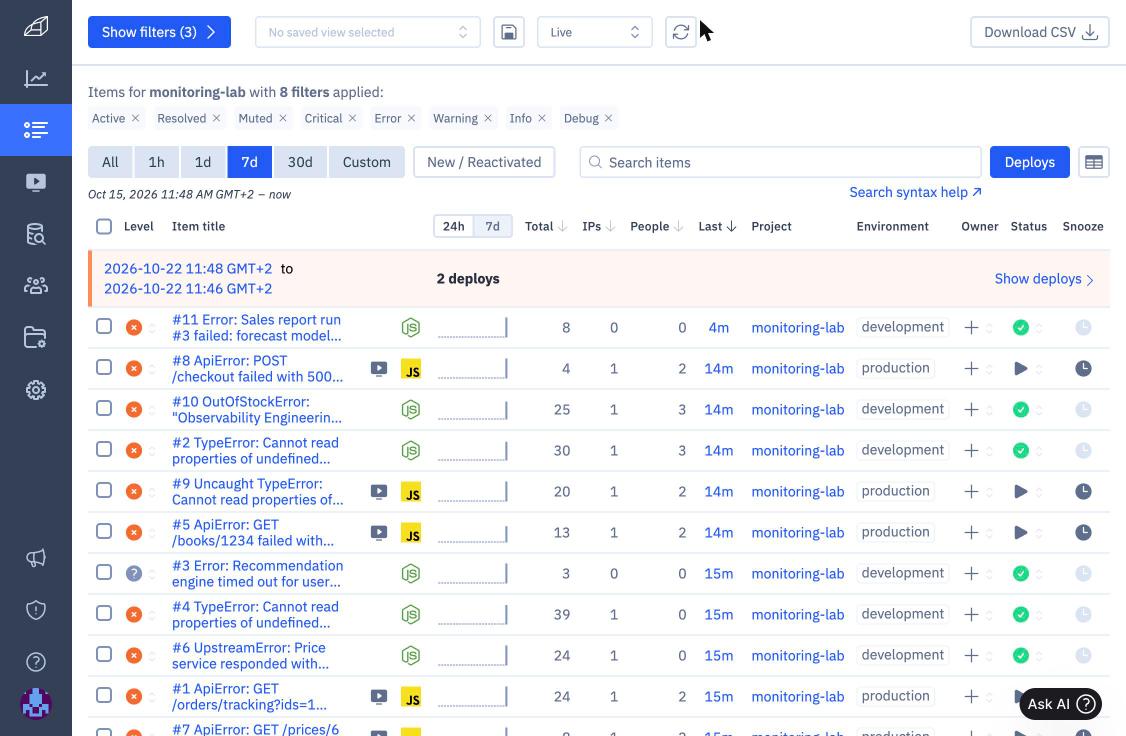
Task: Open the help question mark sidebar icon
Action: coord(36,662)
